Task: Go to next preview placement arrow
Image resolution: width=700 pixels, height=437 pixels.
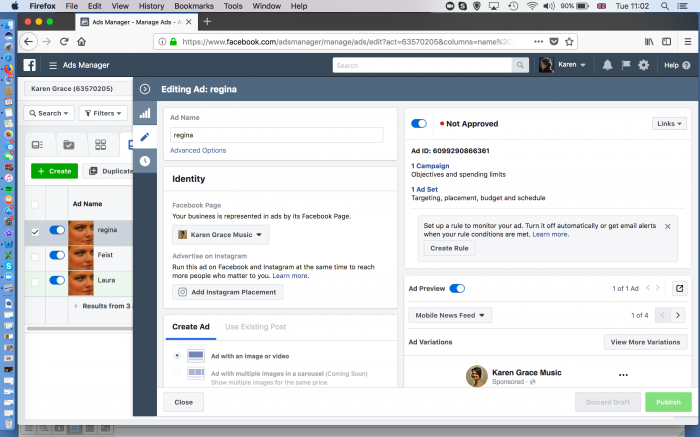Action: coord(678,315)
